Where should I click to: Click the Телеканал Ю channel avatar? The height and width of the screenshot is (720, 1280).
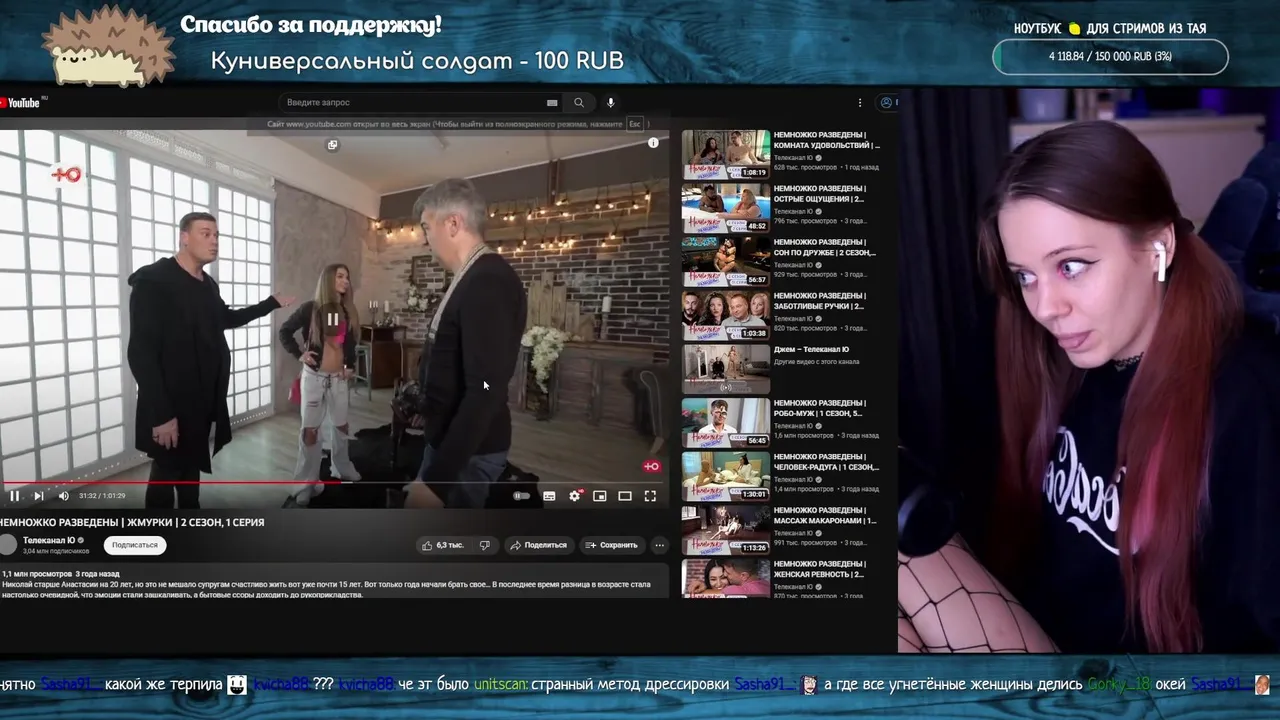[9, 545]
